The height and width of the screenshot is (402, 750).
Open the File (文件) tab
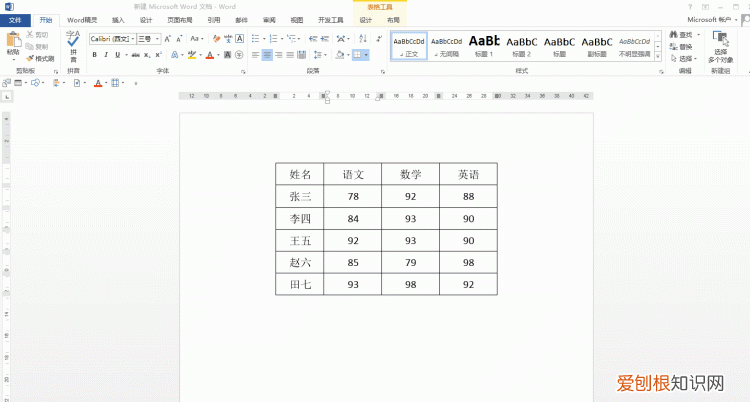(15, 20)
